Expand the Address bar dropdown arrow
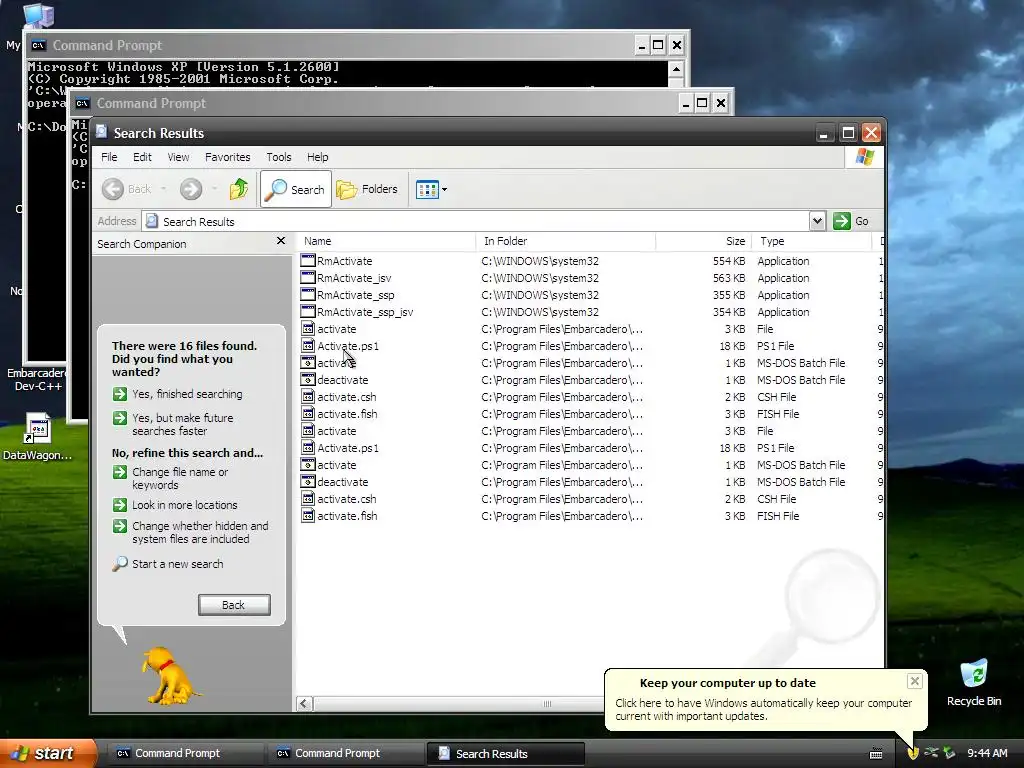This screenshot has height=768, width=1024. pyautogui.click(x=817, y=221)
